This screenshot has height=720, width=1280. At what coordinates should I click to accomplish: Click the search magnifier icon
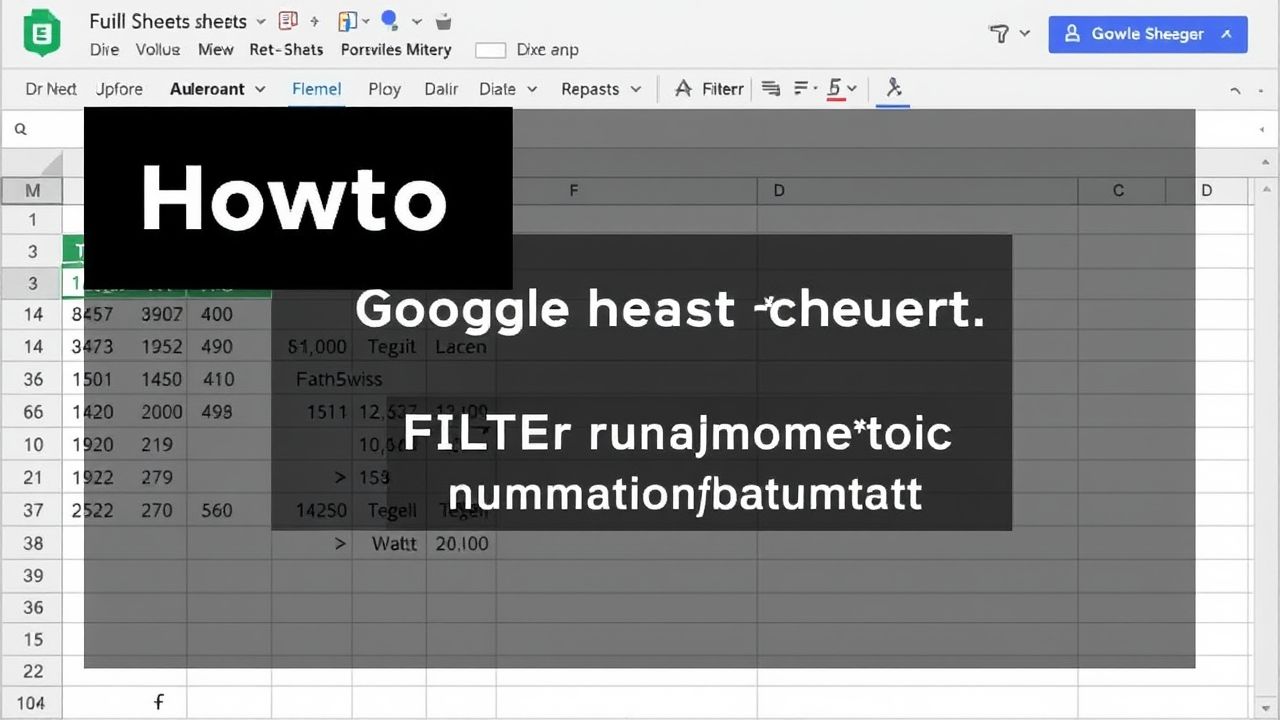[20, 129]
